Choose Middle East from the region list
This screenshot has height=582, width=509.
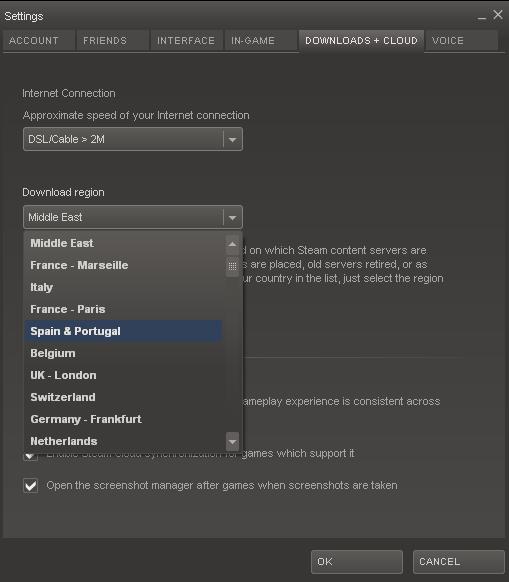[x=123, y=243]
